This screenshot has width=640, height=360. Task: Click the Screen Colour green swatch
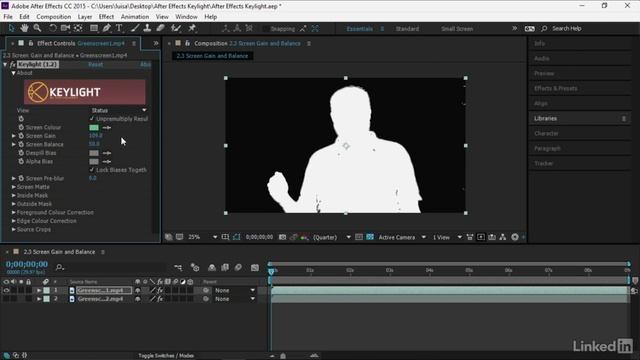click(x=94, y=127)
